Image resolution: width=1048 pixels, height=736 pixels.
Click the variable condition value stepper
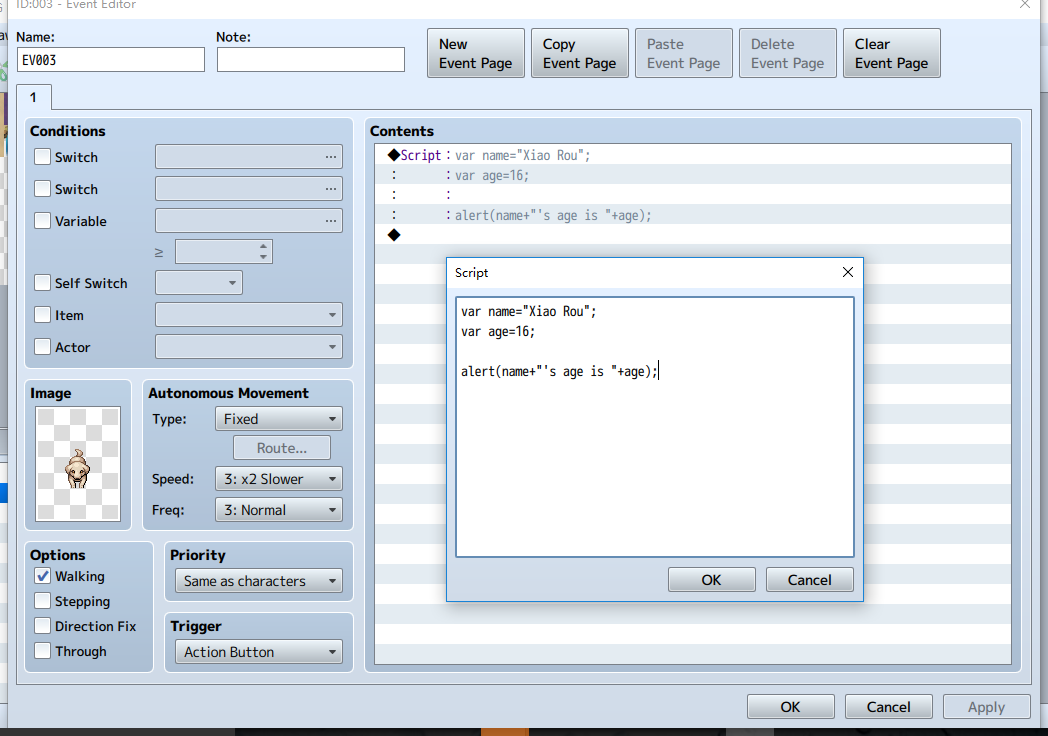click(x=224, y=252)
